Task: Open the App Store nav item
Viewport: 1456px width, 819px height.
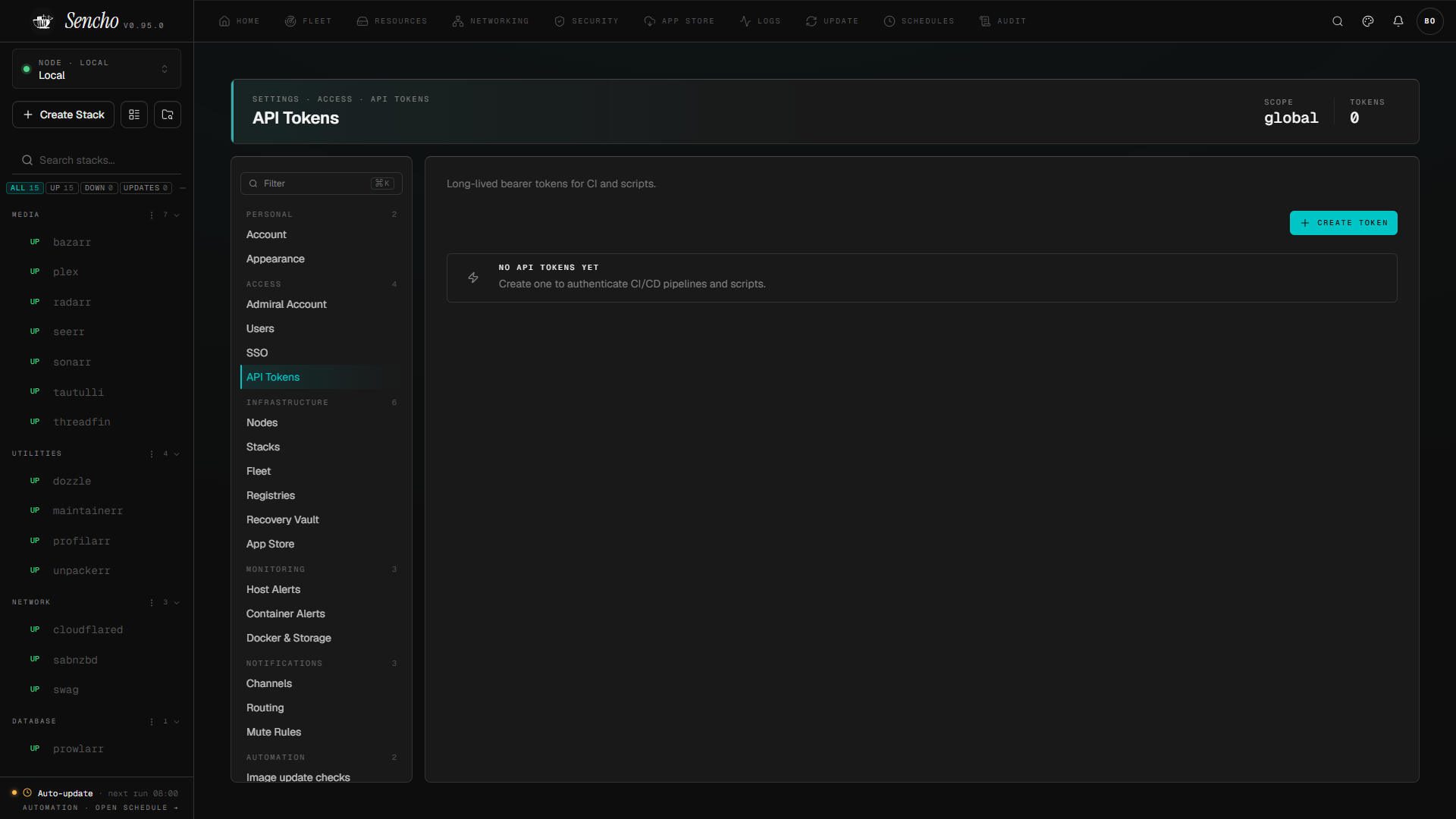Action: [x=679, y=21]
